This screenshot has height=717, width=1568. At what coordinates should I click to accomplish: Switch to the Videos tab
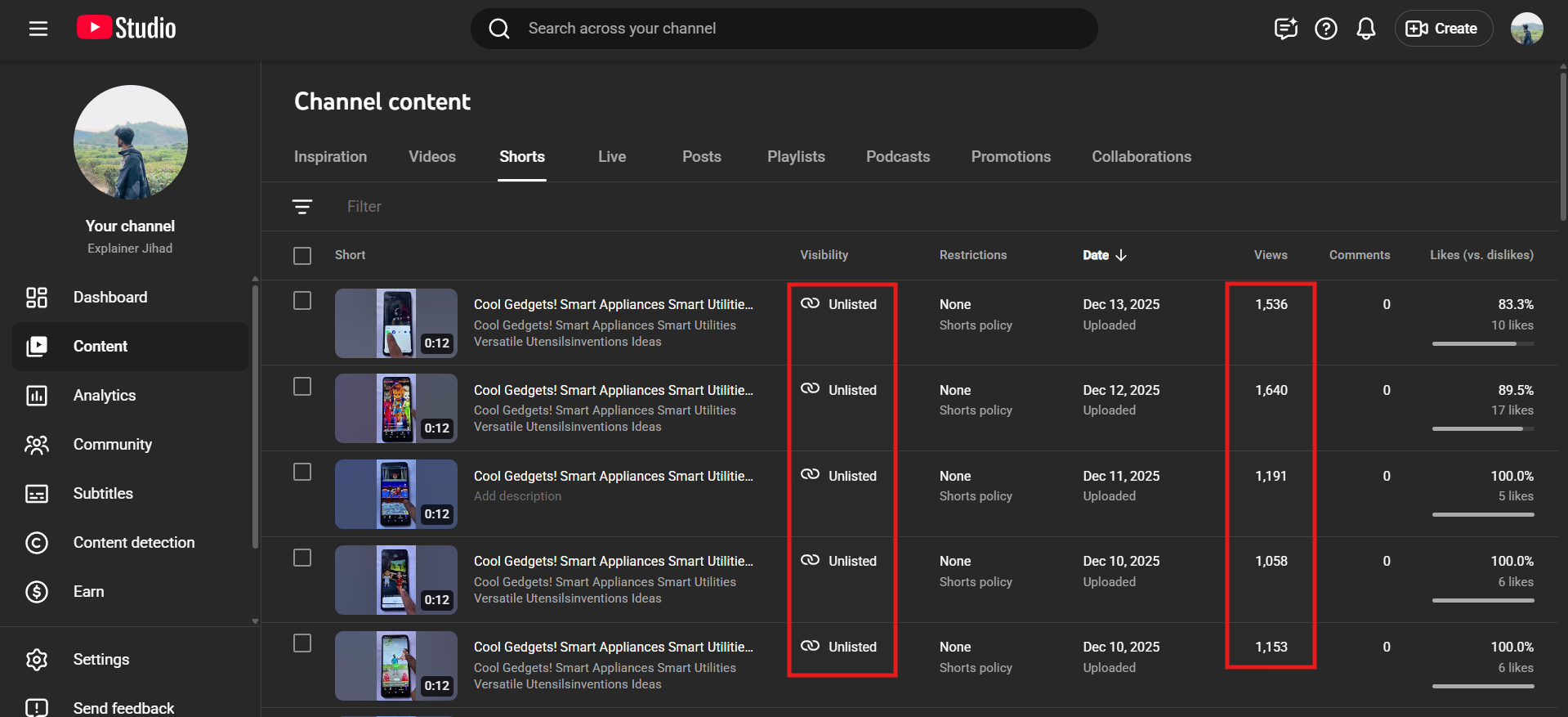[431, 157]
